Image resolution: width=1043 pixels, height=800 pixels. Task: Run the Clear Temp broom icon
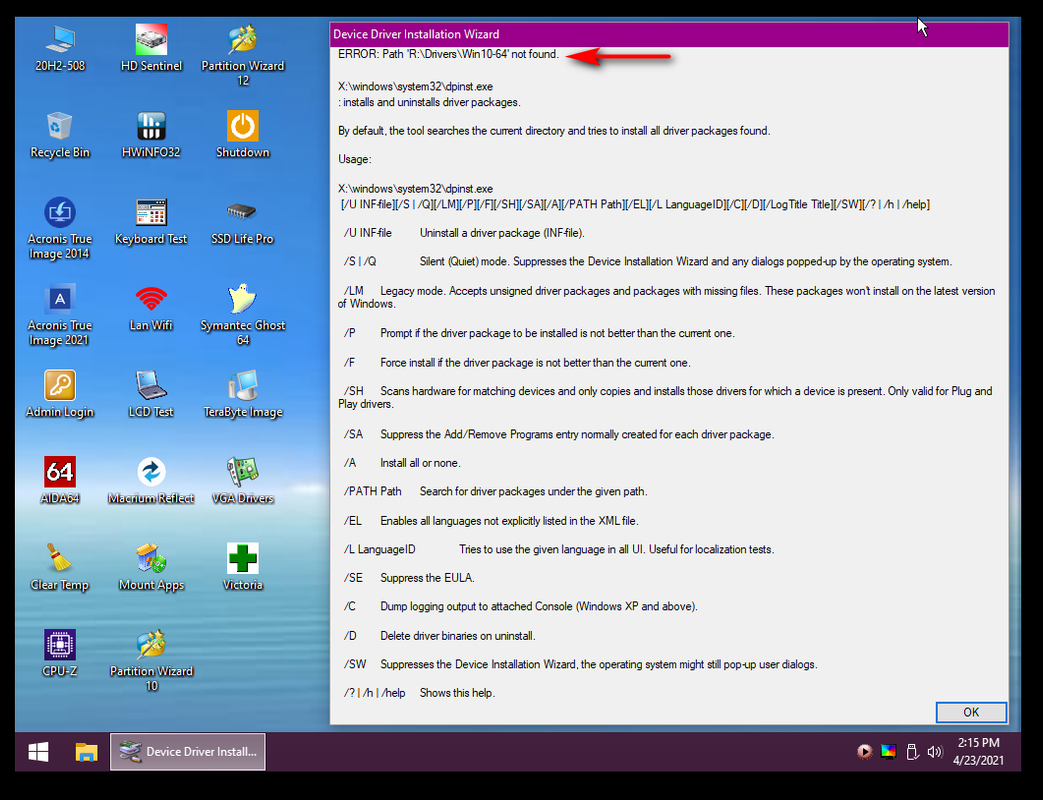[x=60, y=567]
